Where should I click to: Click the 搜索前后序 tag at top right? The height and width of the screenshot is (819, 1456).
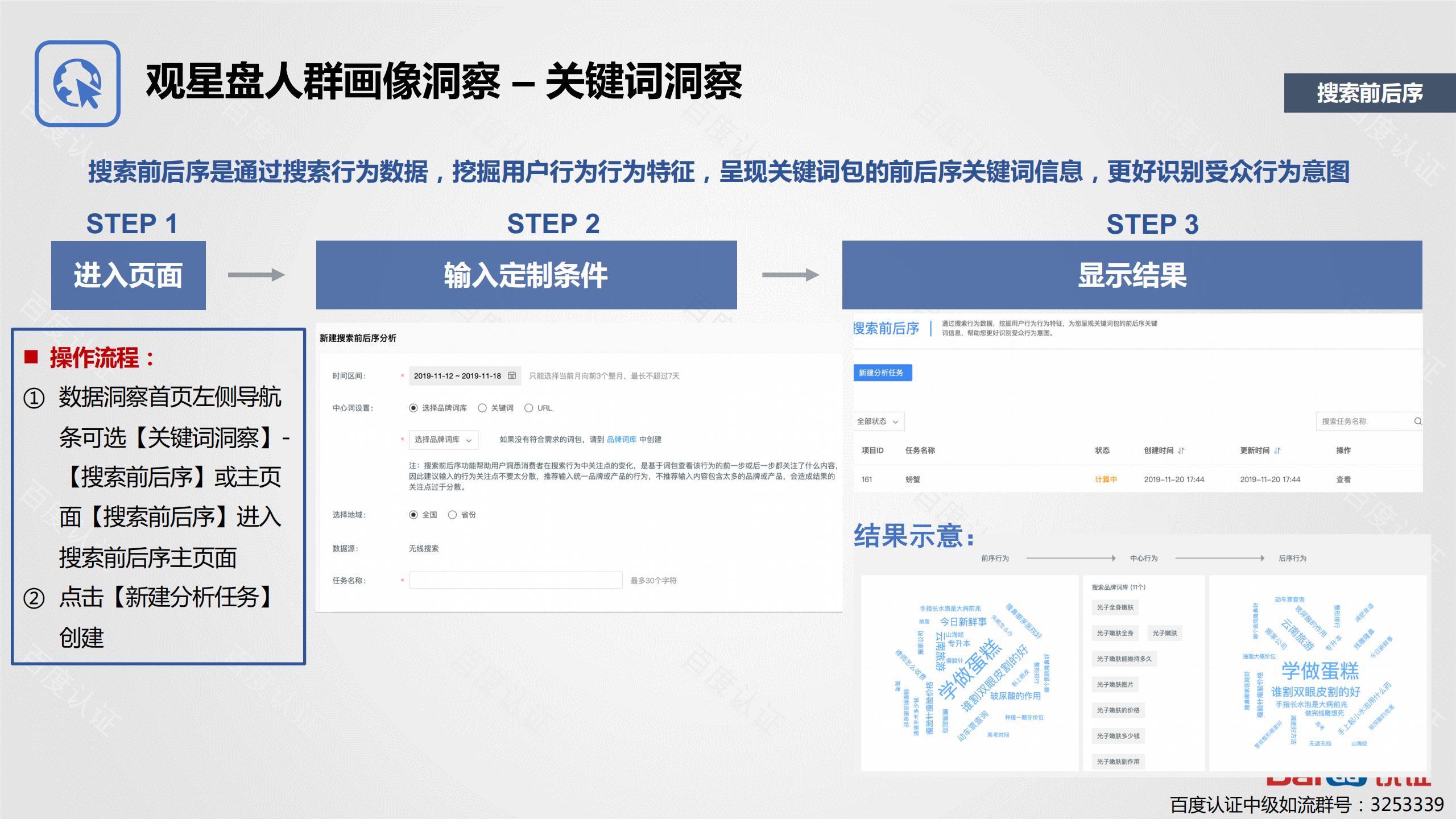1370,93
